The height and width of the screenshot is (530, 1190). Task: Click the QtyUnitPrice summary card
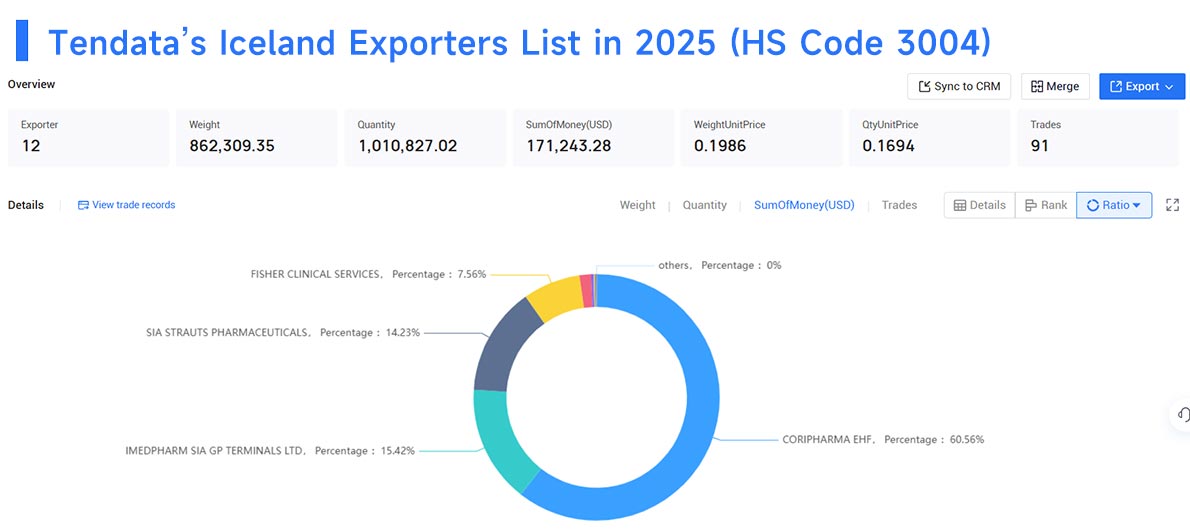(x=930, y=137)
